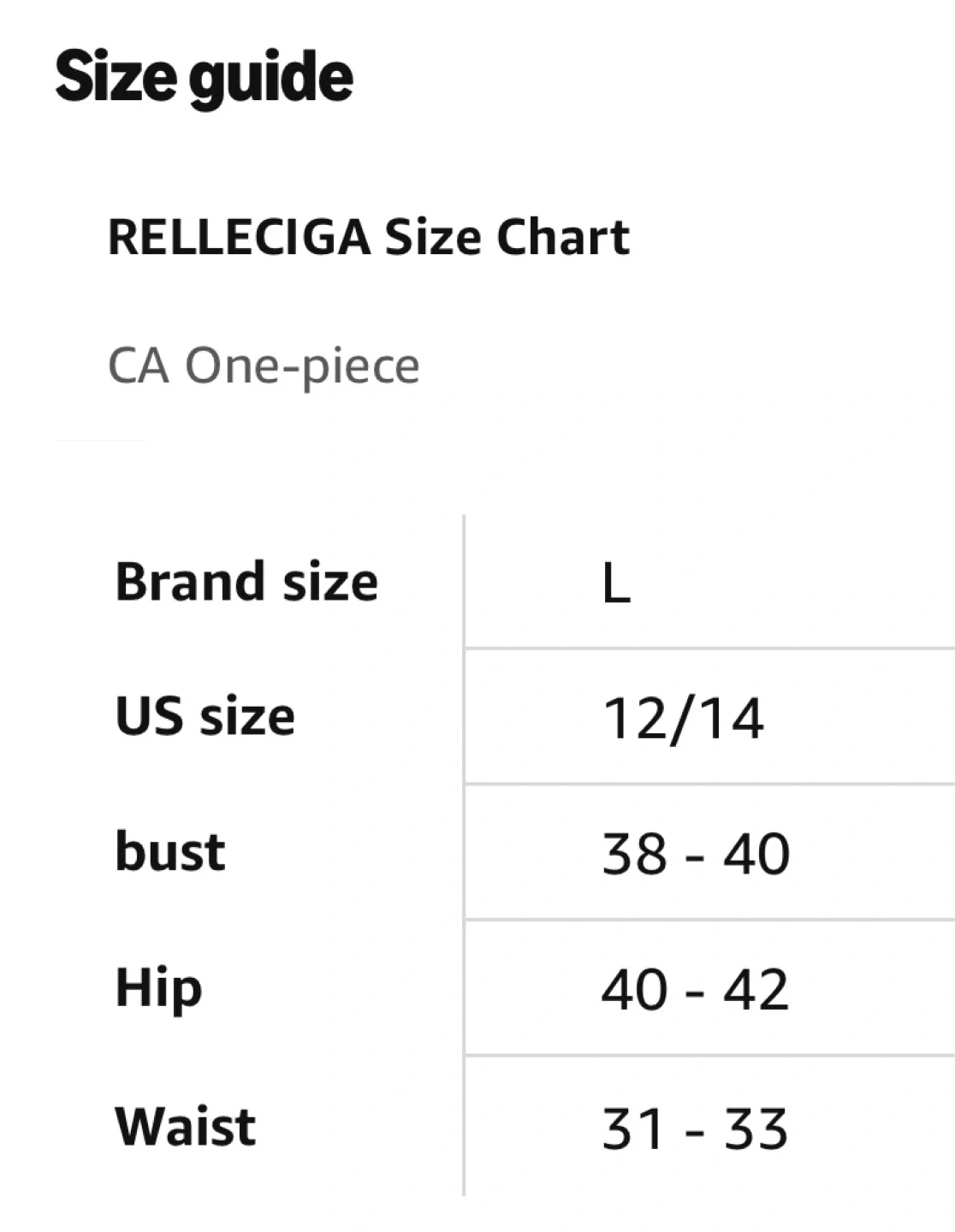Click the number 33 in Waist row
Viewport: 955px width, 1232px height.
click(x=756, y=1128)
